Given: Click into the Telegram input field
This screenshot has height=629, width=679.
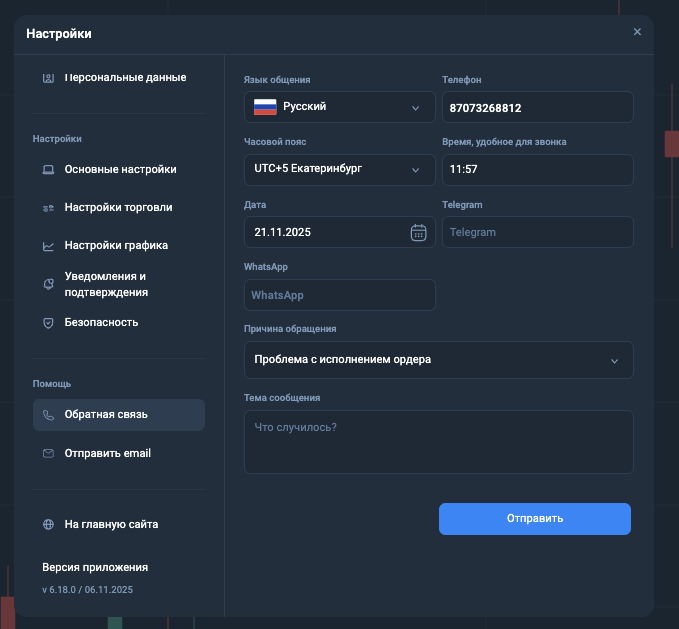Looking at the screenshot, I should (537, 232).
